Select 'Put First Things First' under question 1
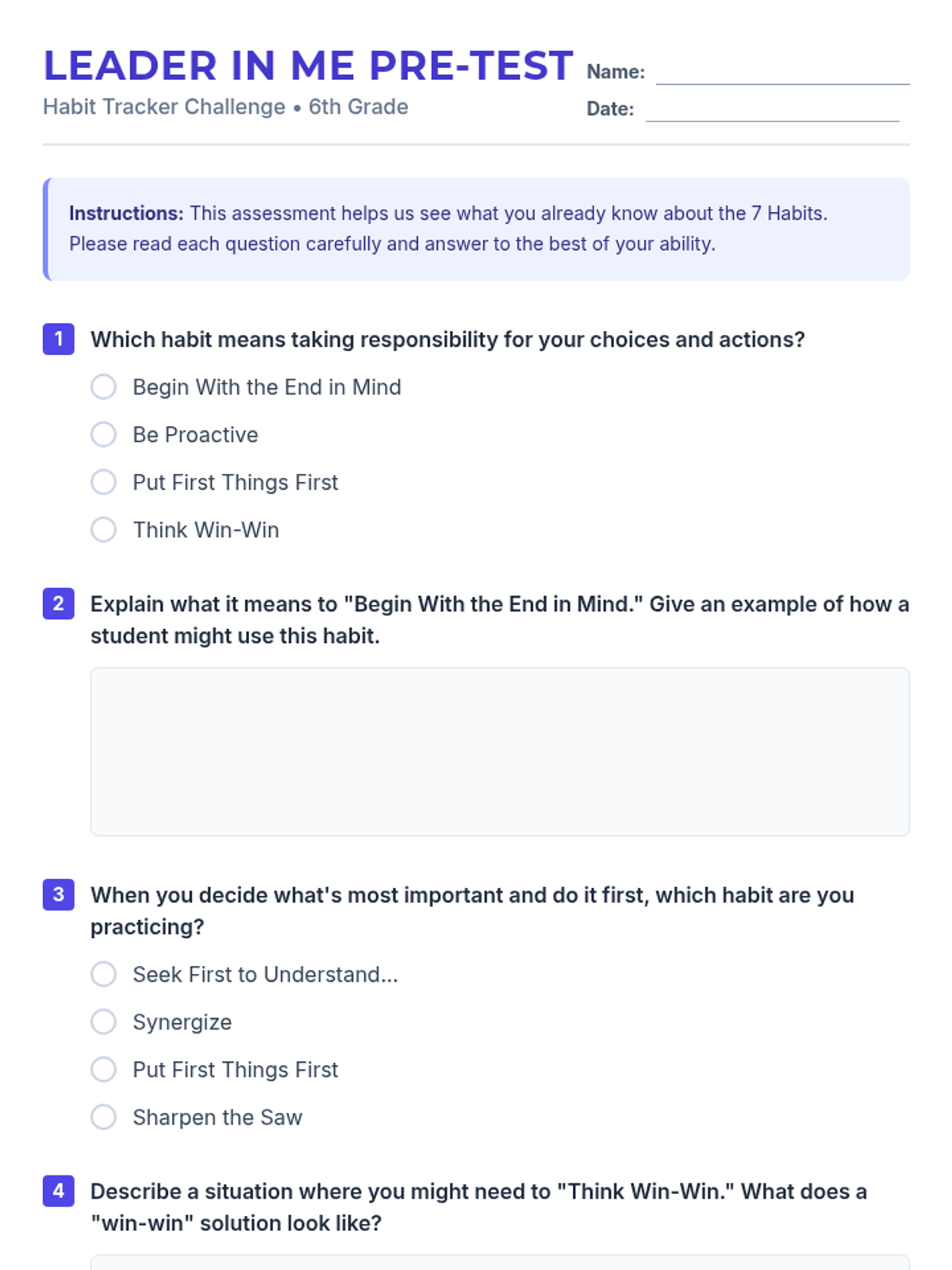Viewport: 952px width, 1270px height. (103, 483)
